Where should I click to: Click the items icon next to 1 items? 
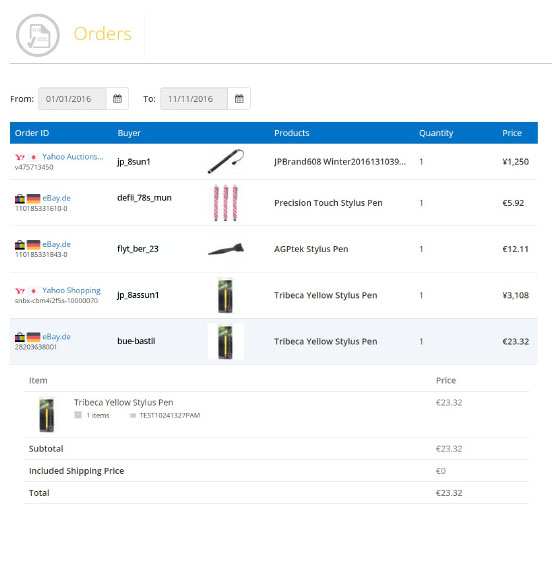78,415
